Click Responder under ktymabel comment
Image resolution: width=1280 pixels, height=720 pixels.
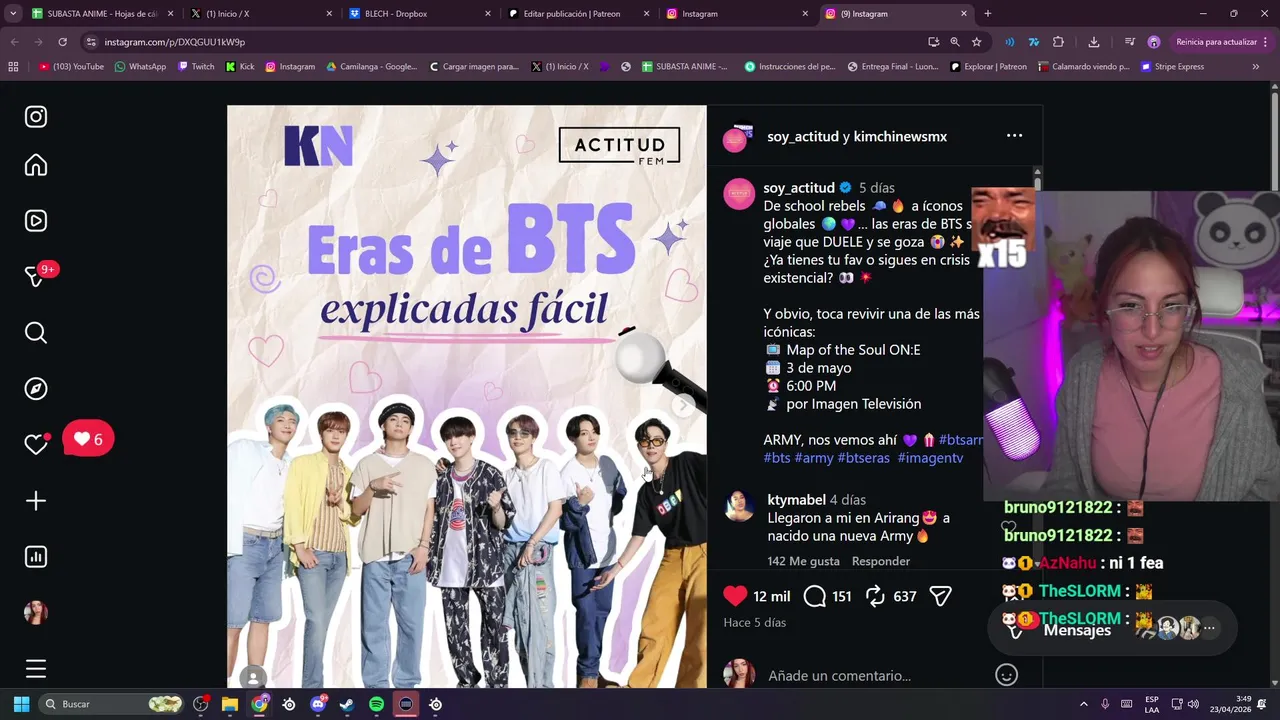[880, 562]
